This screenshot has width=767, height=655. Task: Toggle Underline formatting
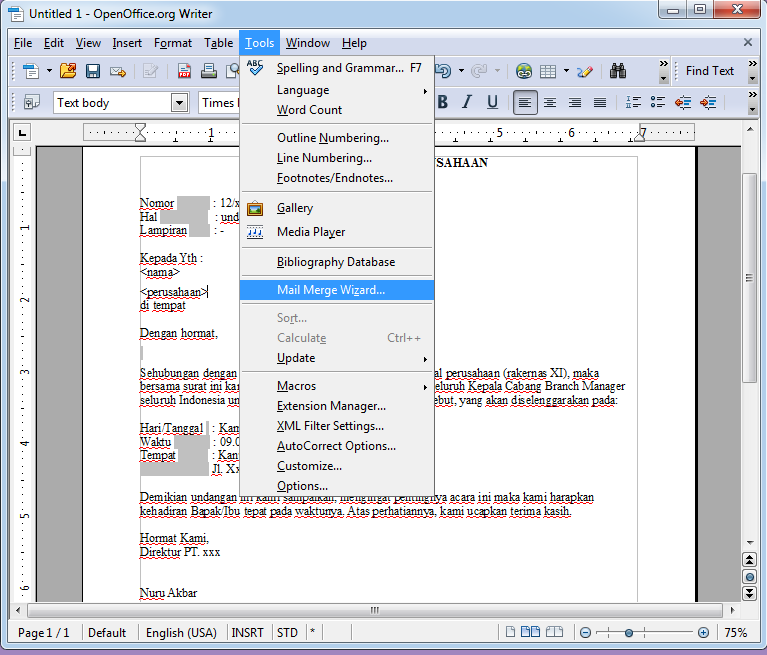[492, 102]
